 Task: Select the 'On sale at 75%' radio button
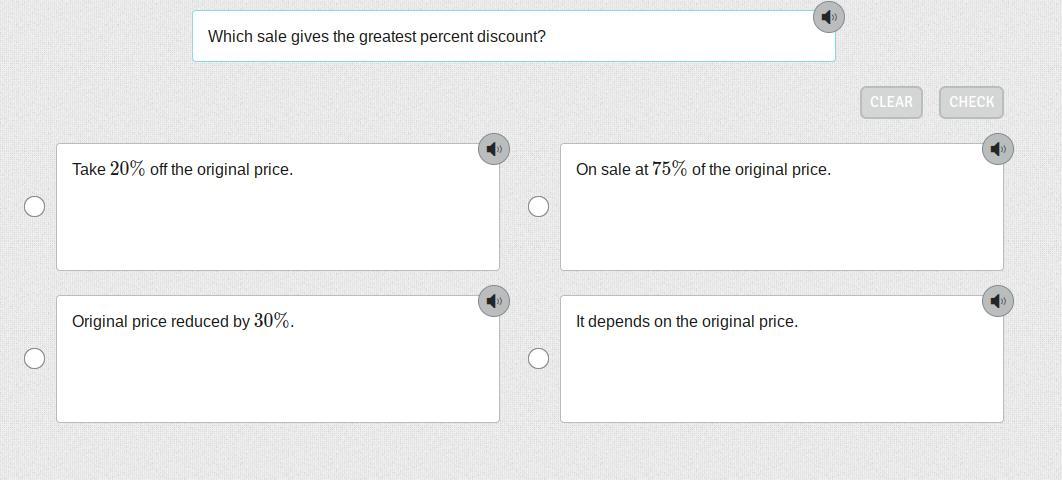pyautogui.click(x=538, y=206)
